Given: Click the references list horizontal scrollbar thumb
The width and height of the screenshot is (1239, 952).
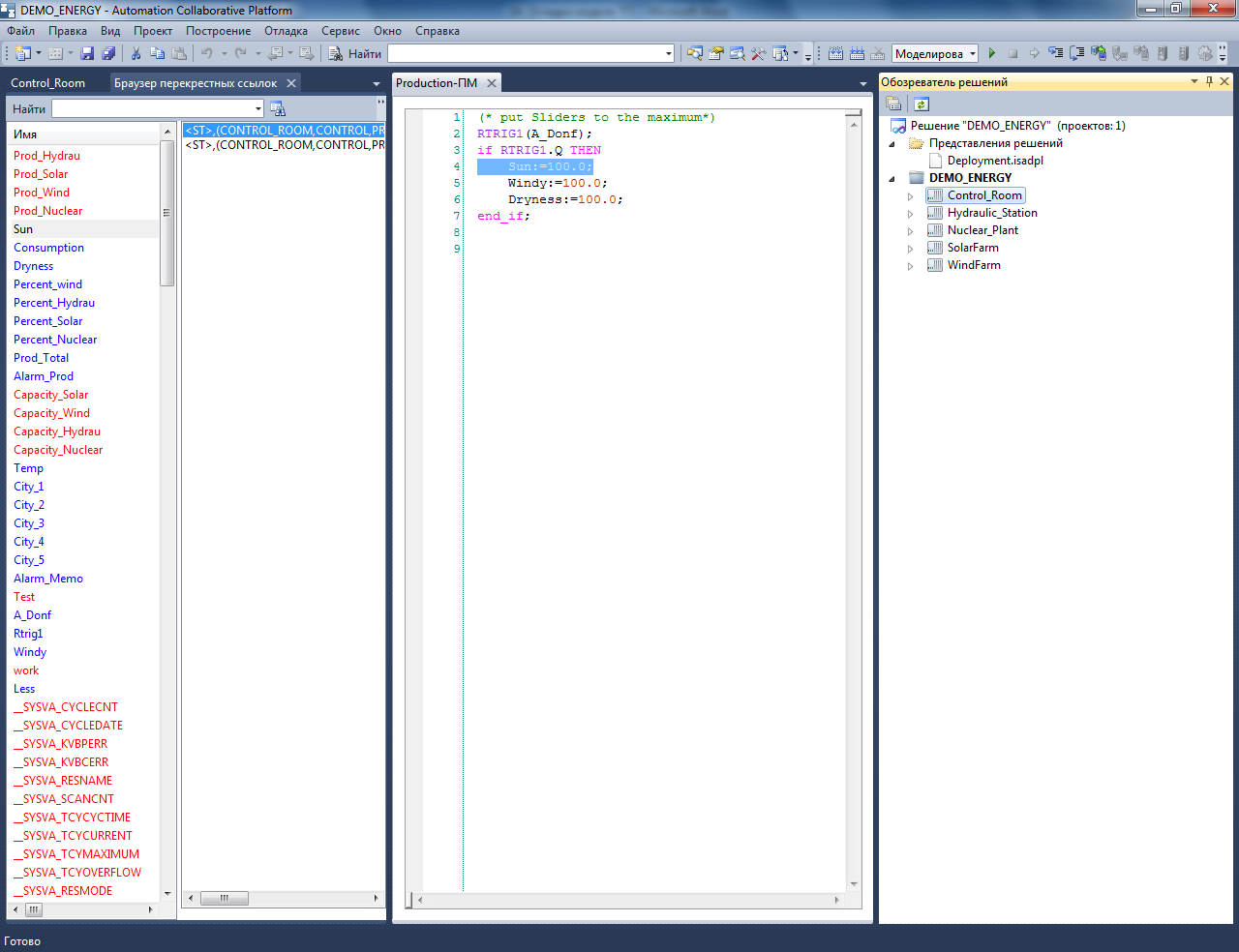Looking at the screenshot, I should pos(224,898).
